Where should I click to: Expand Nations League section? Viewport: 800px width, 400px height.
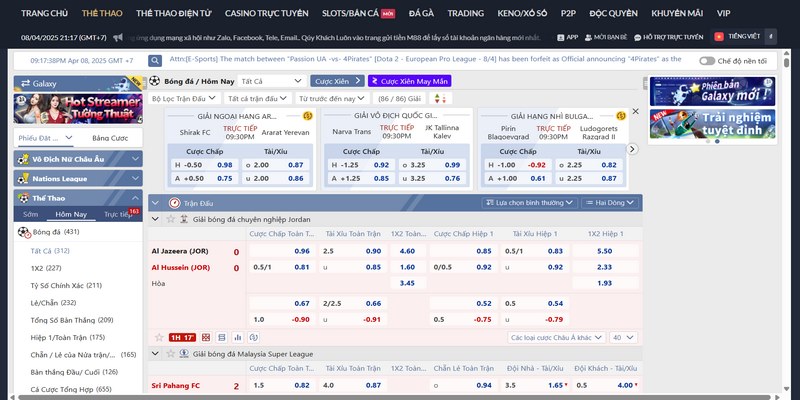coord(78,179)
